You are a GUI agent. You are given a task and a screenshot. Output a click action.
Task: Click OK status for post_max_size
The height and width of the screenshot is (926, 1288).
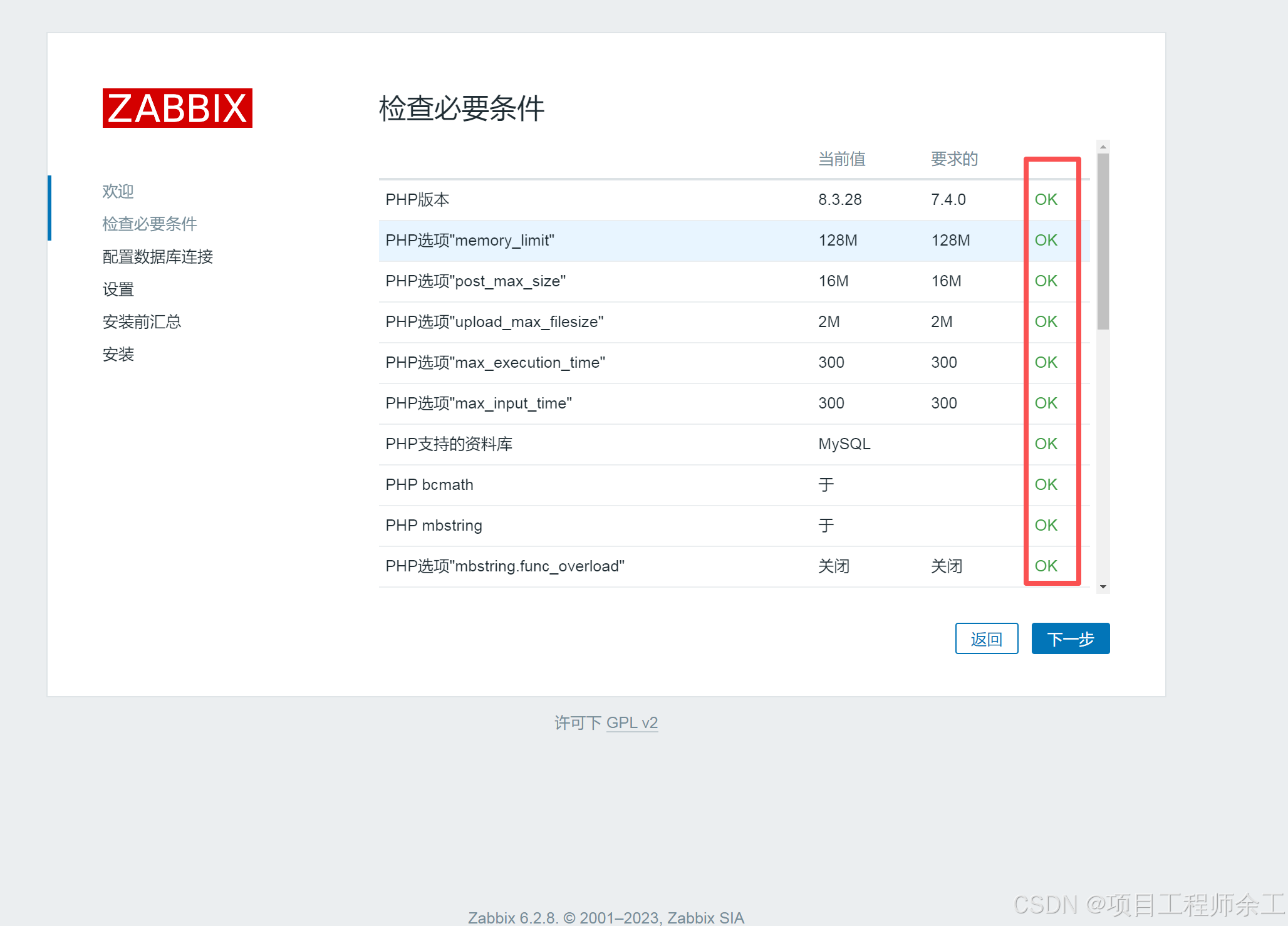point(1046,281)
